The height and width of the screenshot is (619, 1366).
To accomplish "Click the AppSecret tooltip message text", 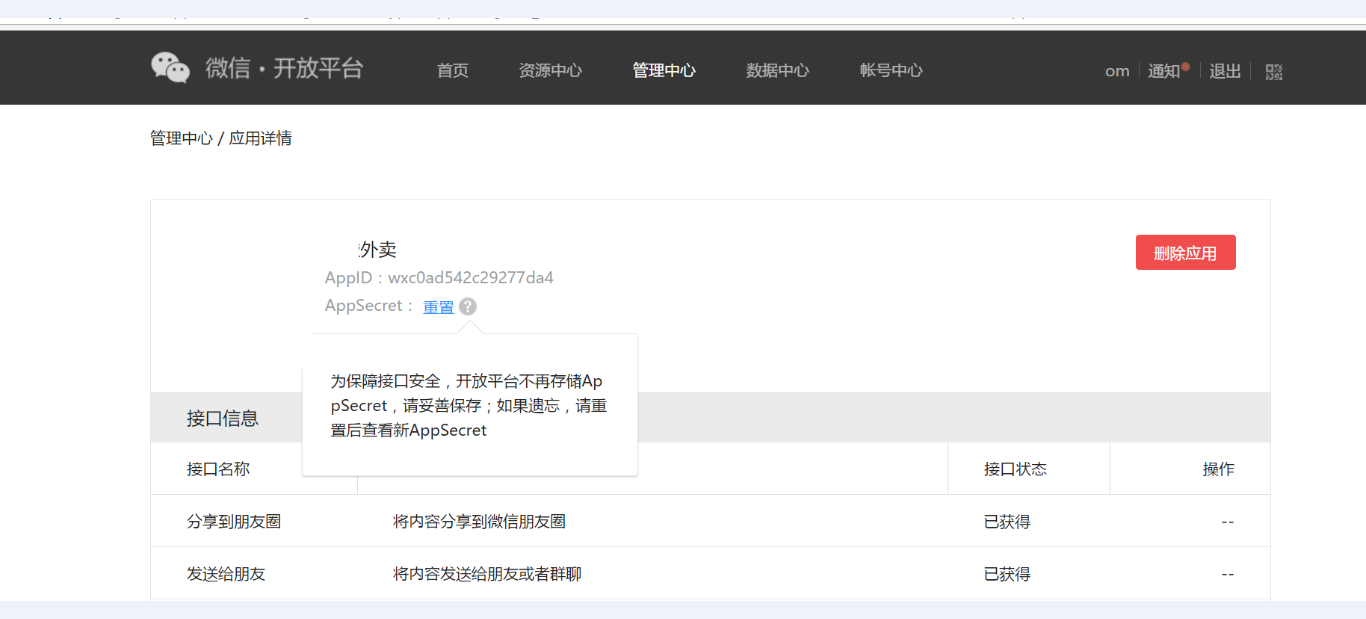I will pos(469,406).
